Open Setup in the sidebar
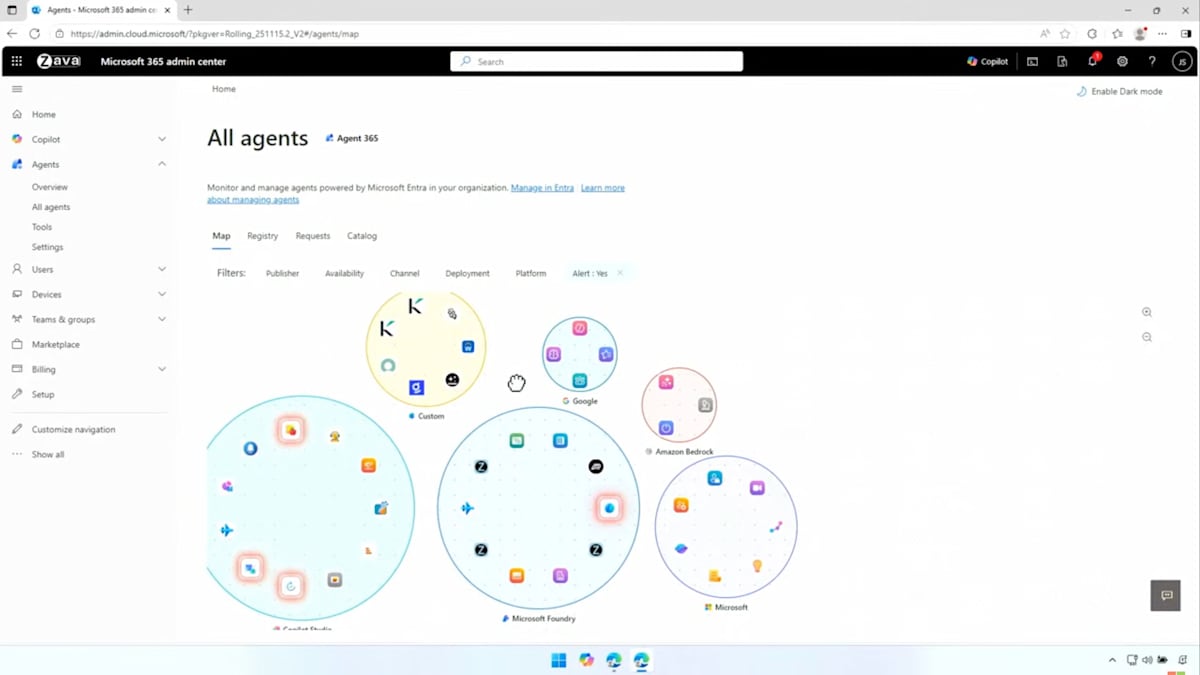This screenshot has height=675, width=1200. [43, 394]
